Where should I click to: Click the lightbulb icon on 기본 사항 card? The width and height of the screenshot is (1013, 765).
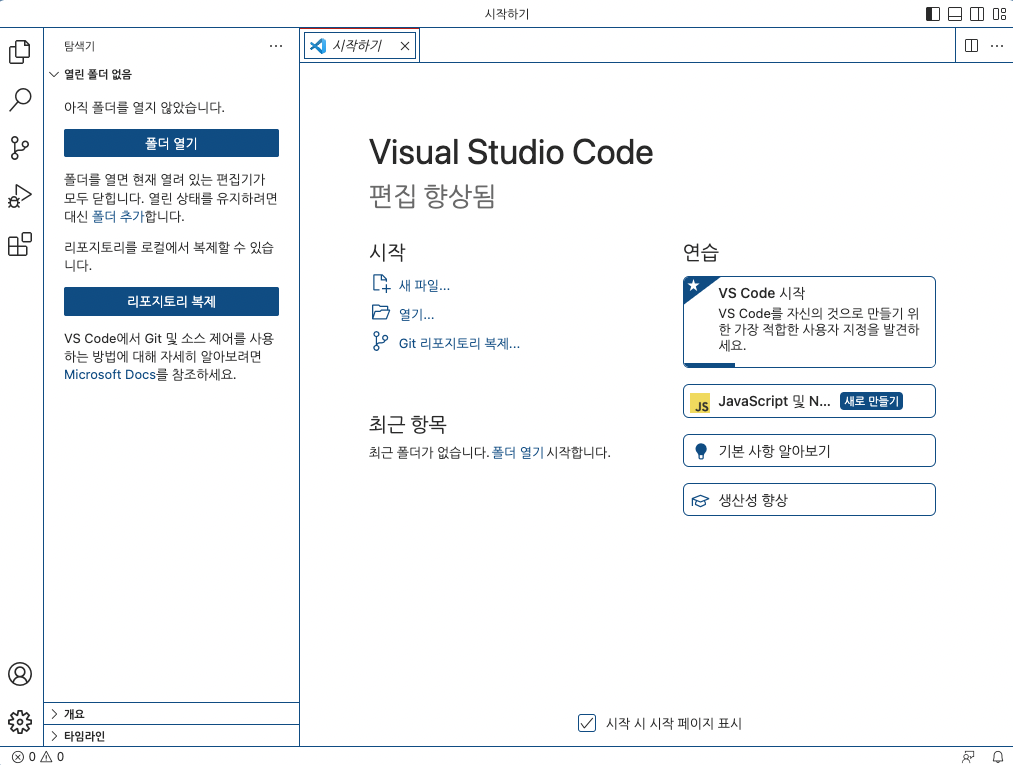point(701,451)
